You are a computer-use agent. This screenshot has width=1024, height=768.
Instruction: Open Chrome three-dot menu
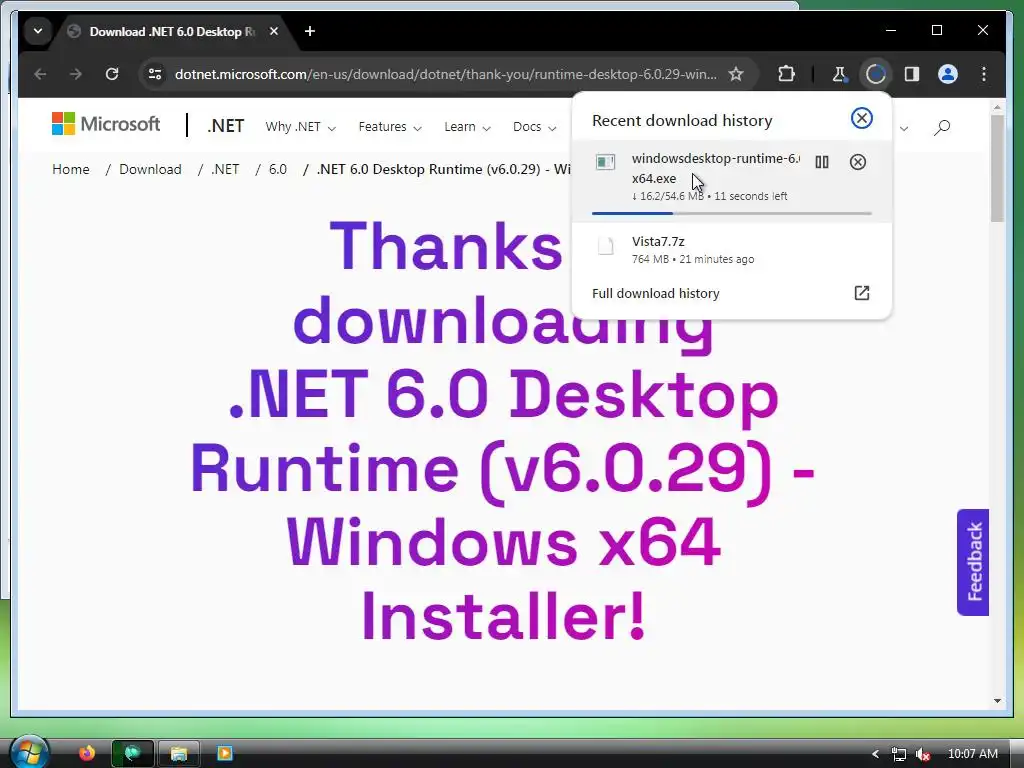[984, 74]
